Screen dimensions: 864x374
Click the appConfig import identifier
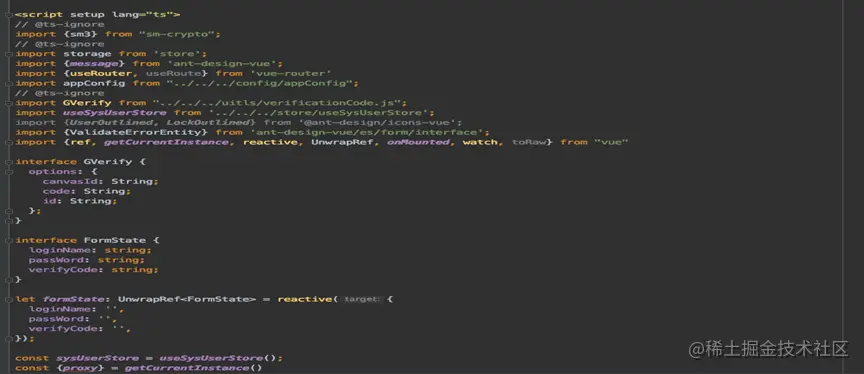(x=94, y=83)
